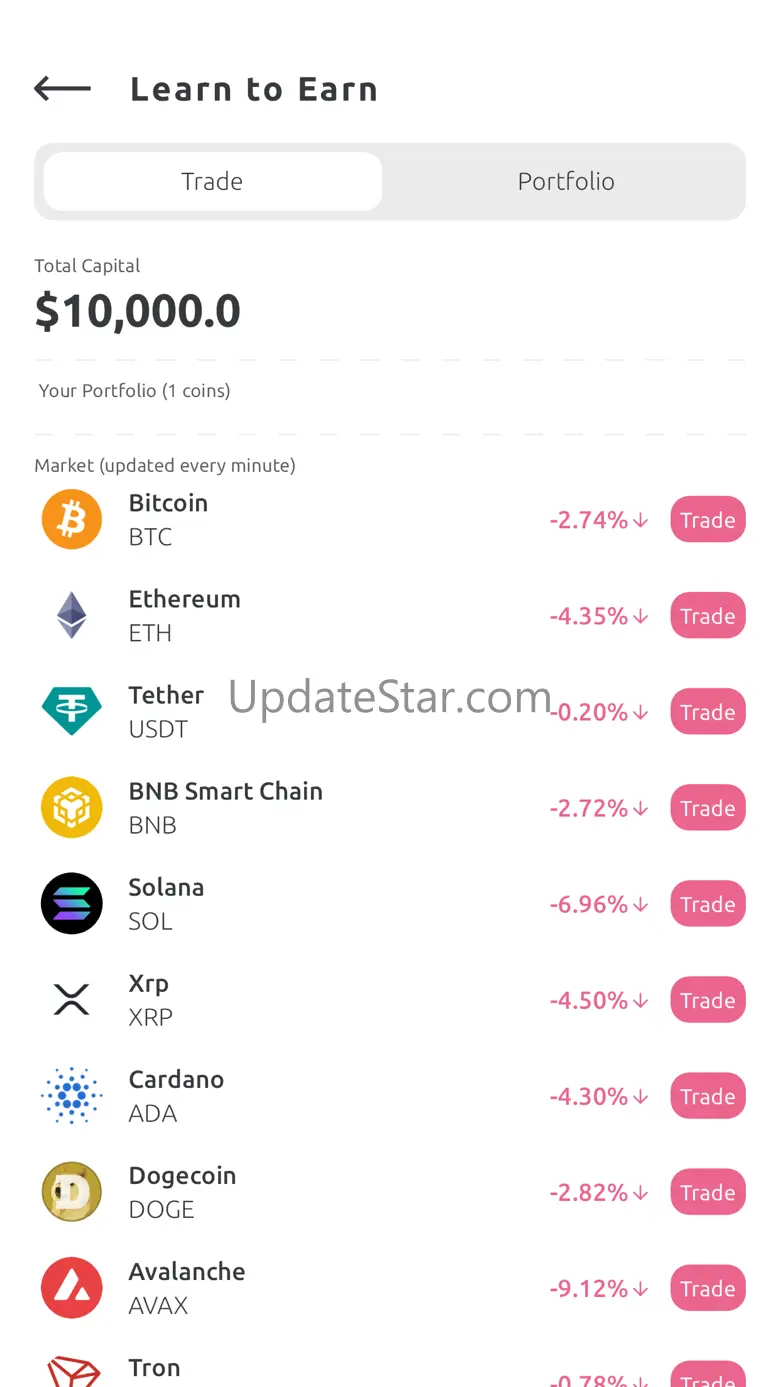Click the XRP logo icon
Viewport: 780px width, 1387px height.
72,999
